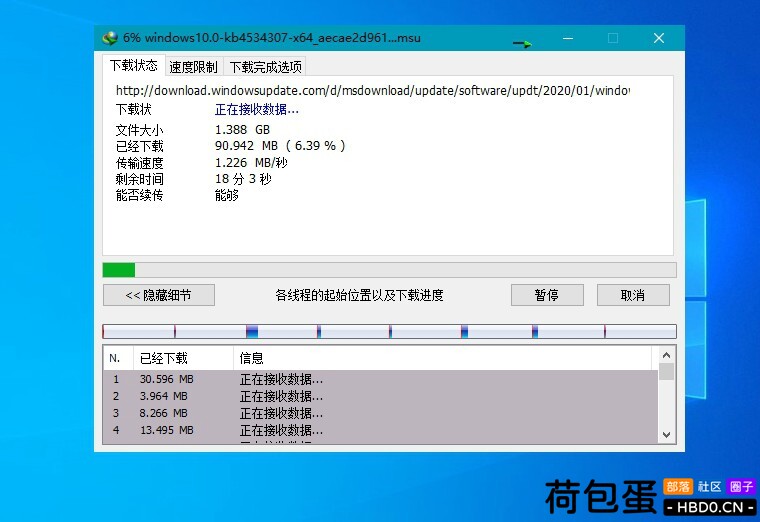Click the IDM app icon in title bar

[111, 38]
